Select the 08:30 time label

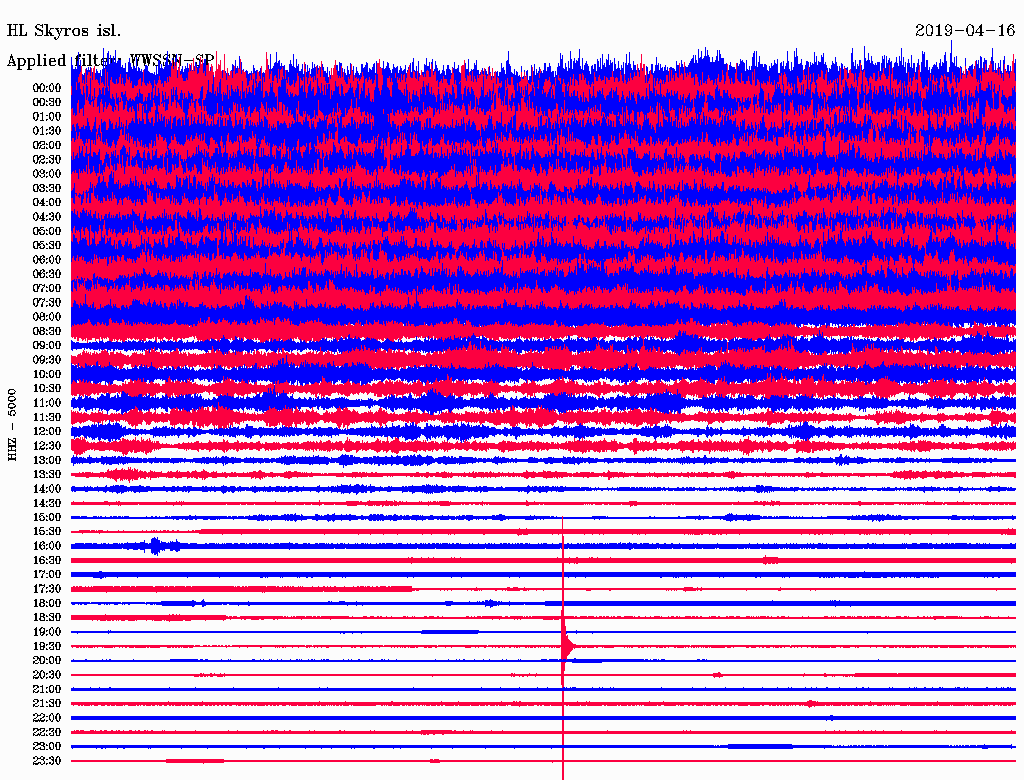coord(47,332)
